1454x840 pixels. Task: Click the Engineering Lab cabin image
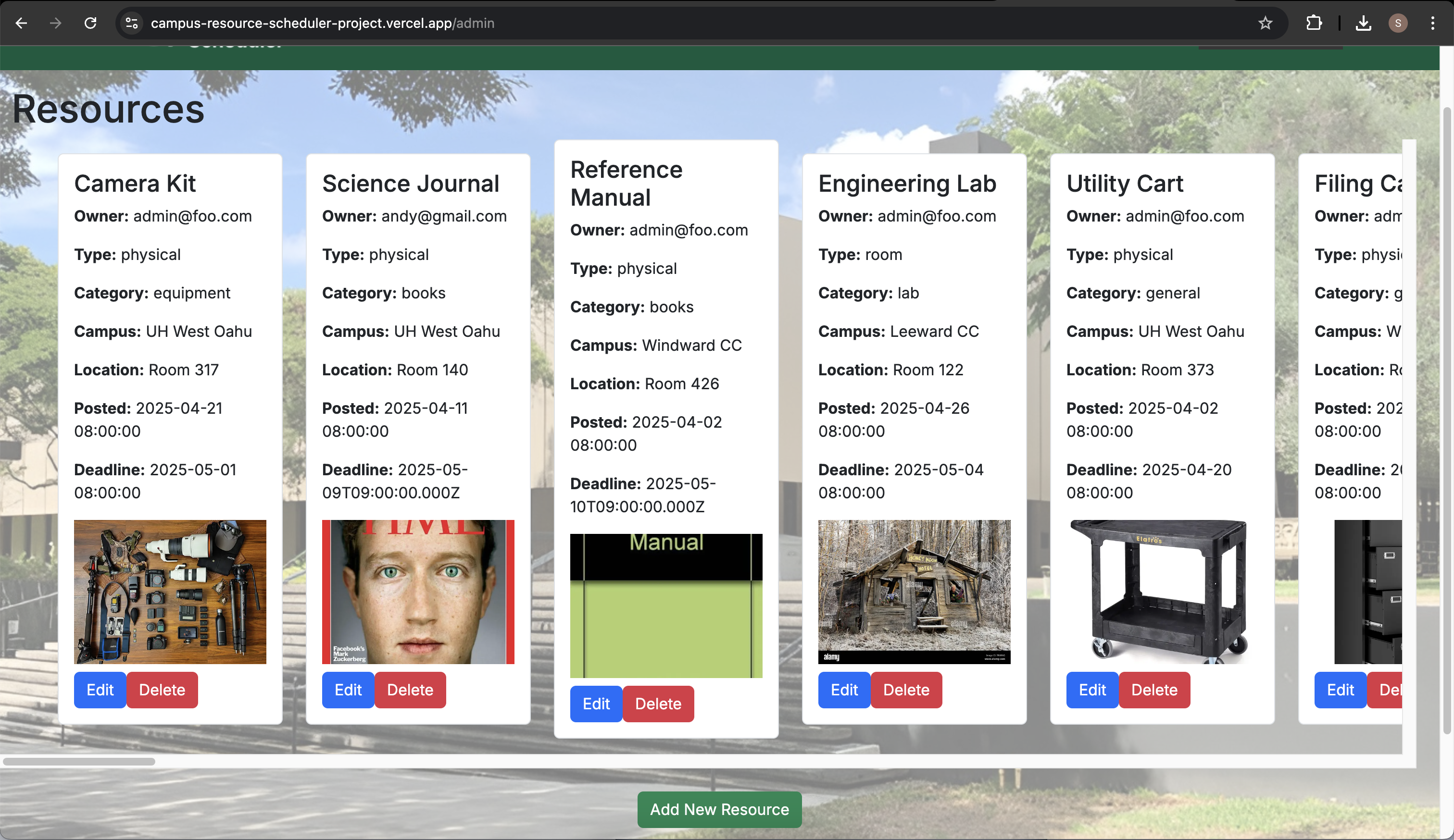(914, 592)
